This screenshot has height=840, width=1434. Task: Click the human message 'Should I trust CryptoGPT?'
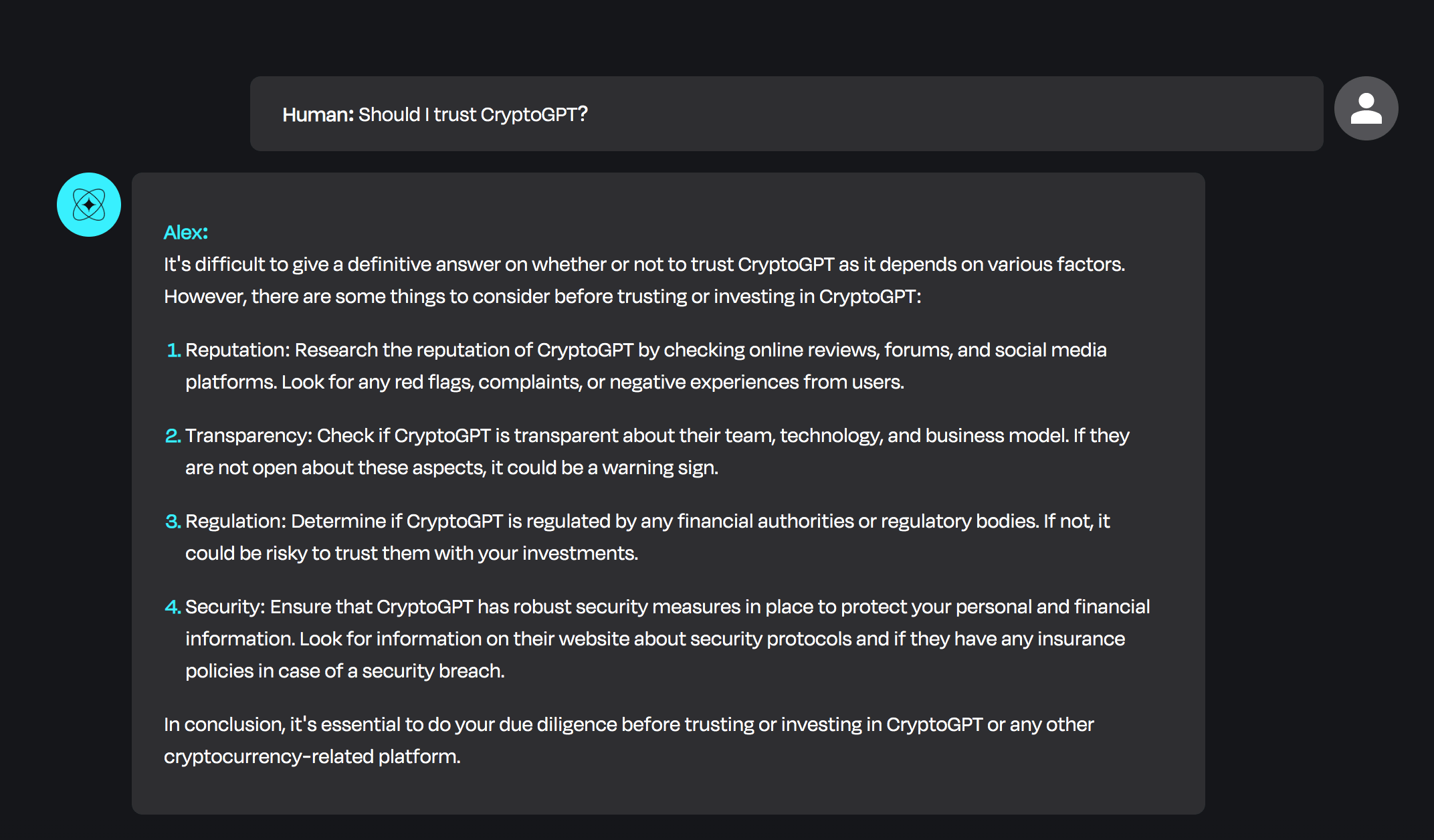coord(473,114)
